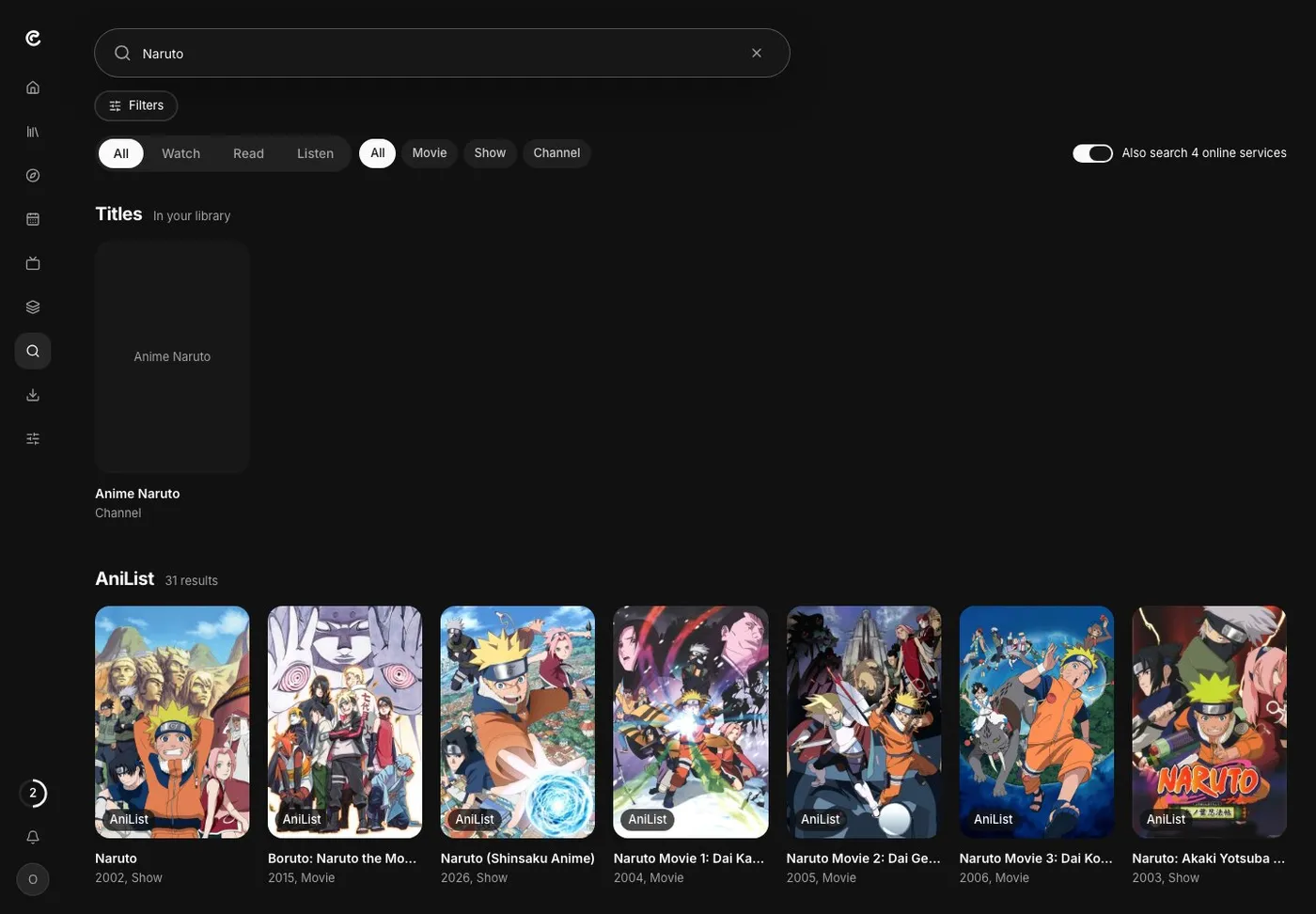The image size is (1316, 914).
Task: Clear the Naruto search query
Action: (757, 53)
